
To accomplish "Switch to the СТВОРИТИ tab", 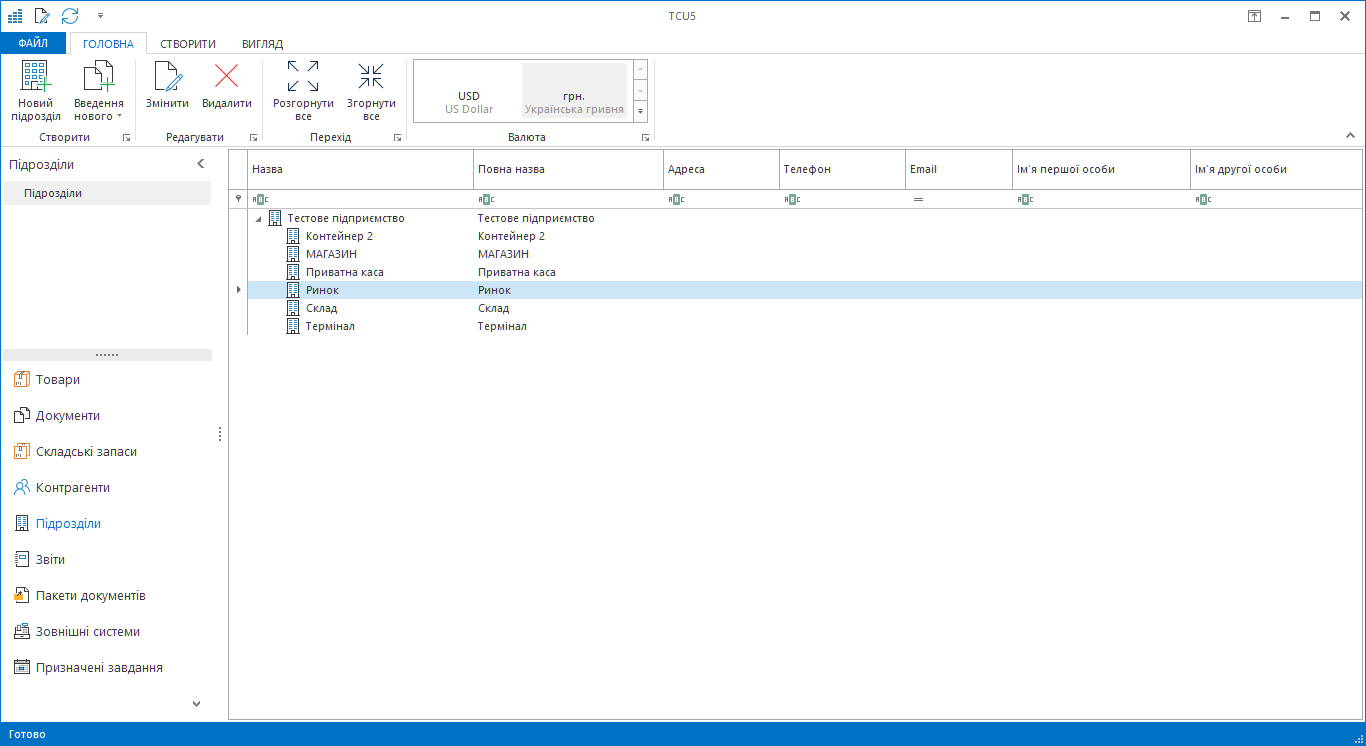I will 188,44.
